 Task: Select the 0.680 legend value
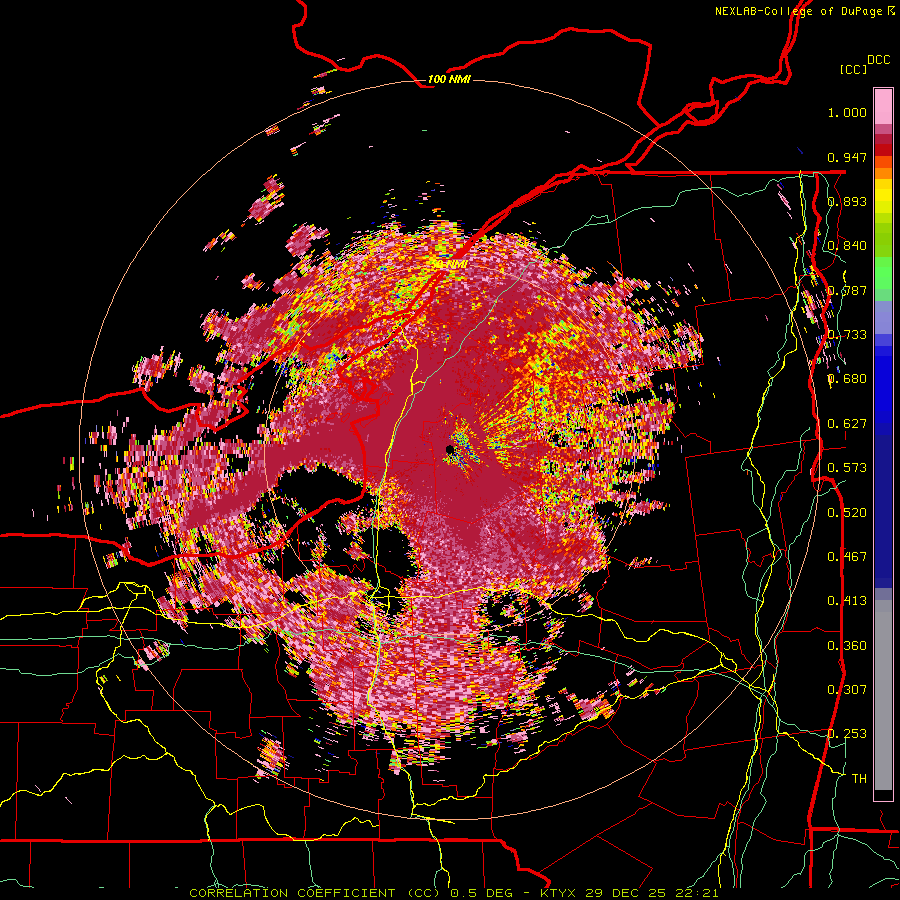(847, 379)
